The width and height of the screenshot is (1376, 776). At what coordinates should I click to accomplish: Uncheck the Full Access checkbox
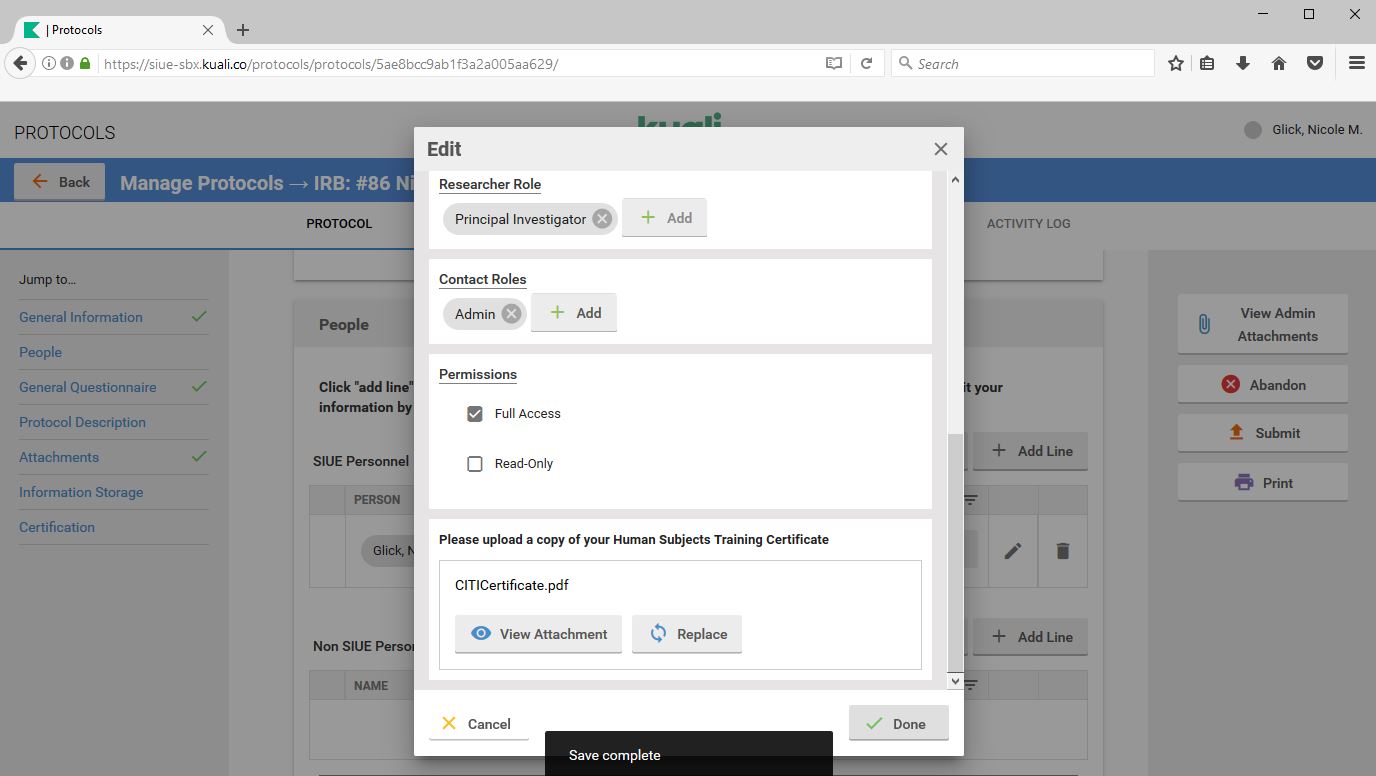coord(475,414)
